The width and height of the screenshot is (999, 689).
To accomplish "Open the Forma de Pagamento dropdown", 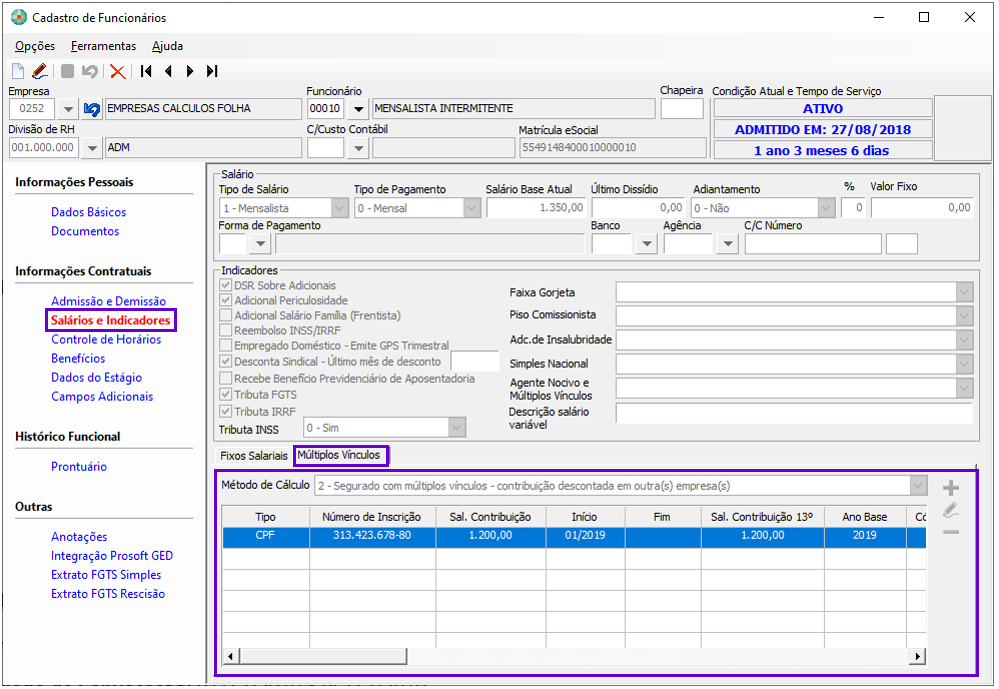I will 260,243.
